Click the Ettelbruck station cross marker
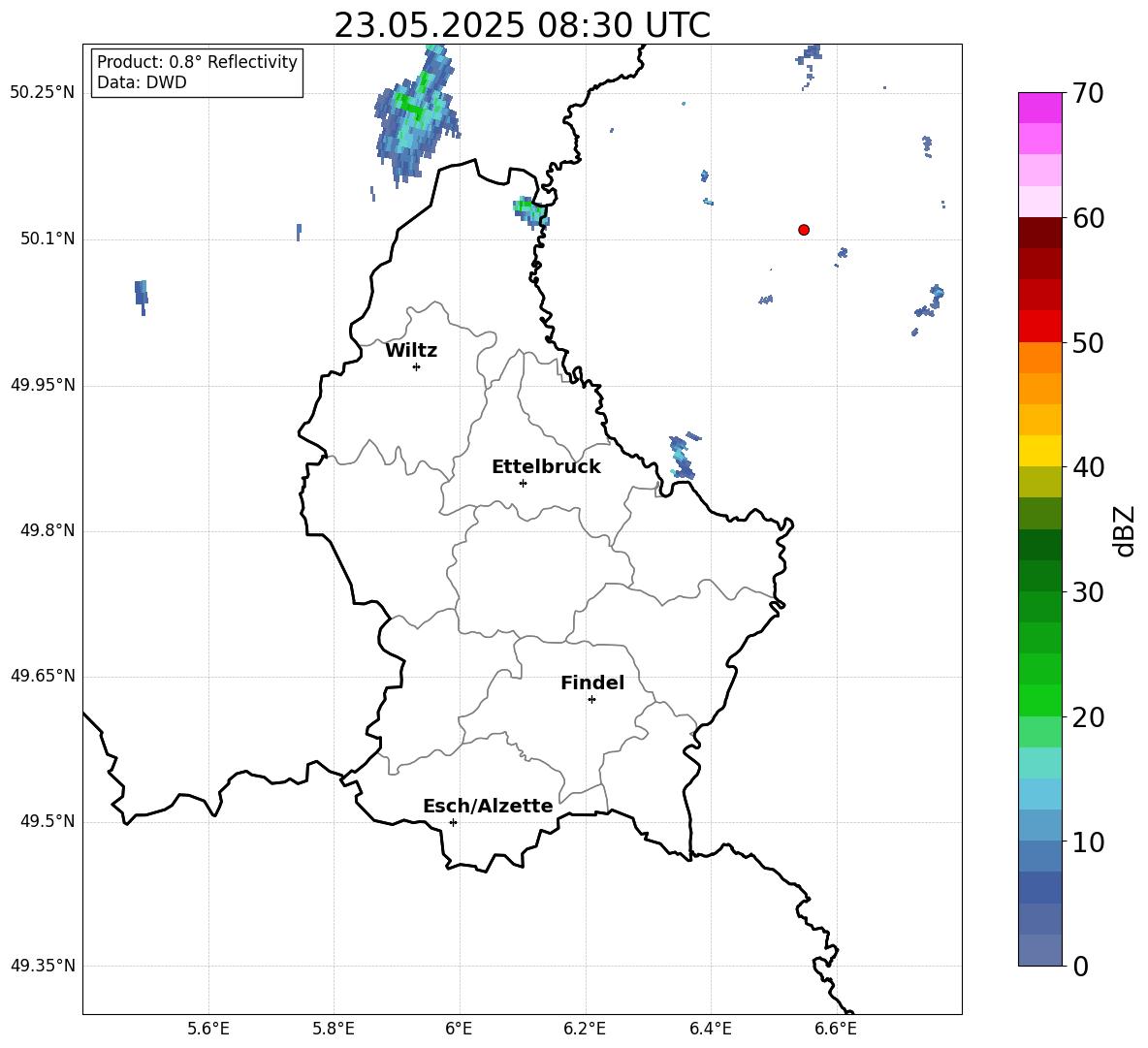This screenshot has width=1148, height=1048. [523, 483]
